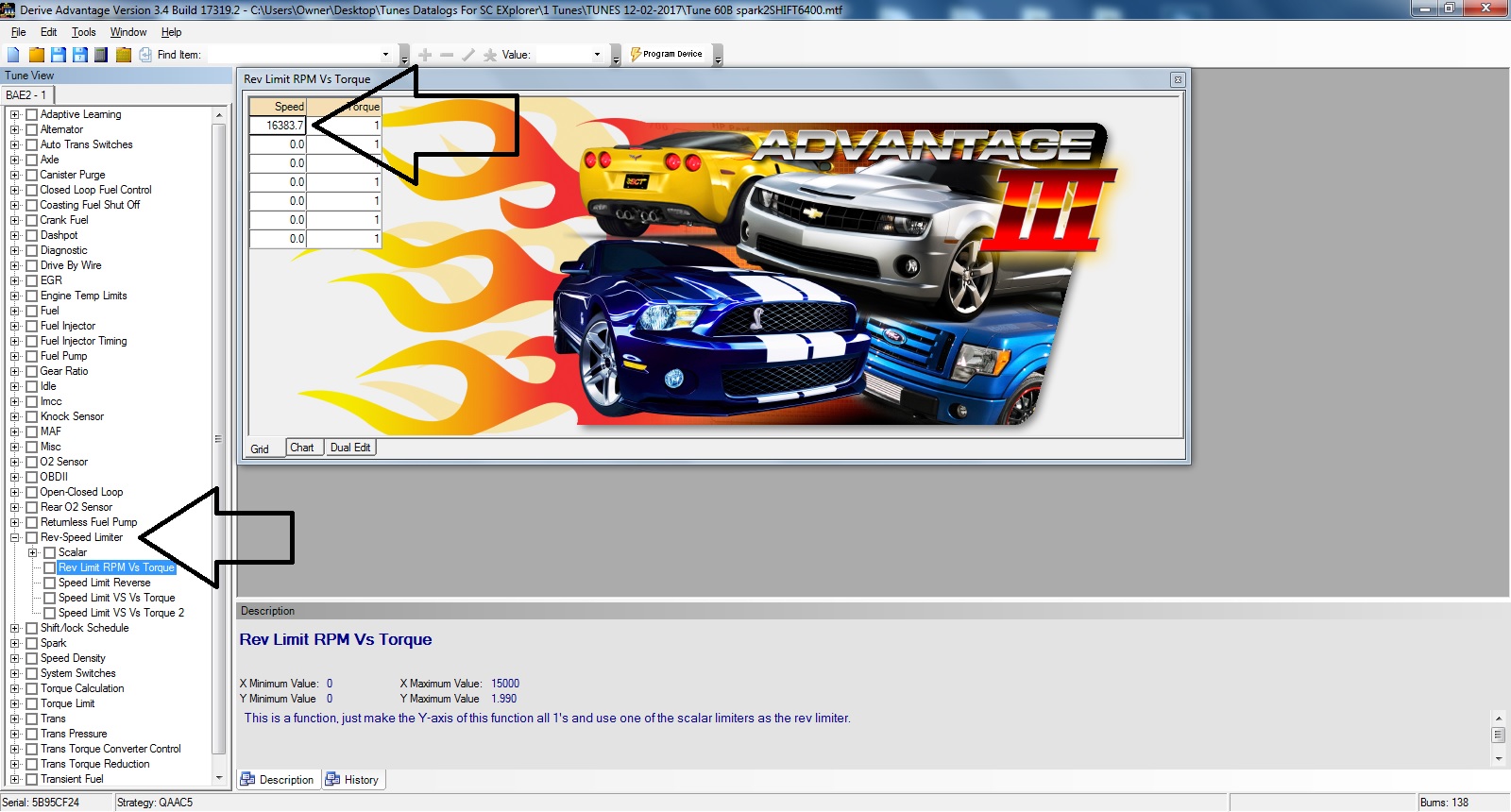Viewport: 1511px width, 812px height.
Task: Check the Spark checkbox
Action: pyautogui.click(x=31, y=643)
